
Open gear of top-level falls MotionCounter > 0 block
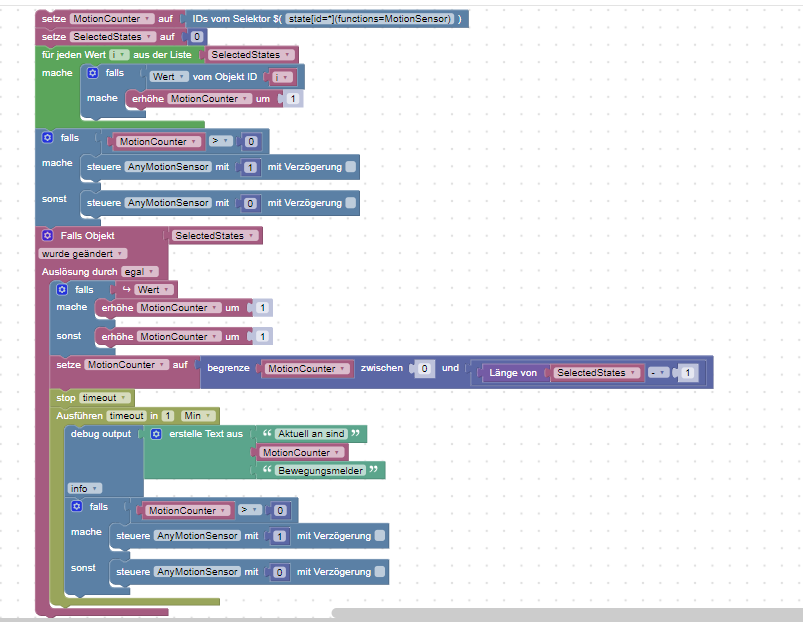pos(48,137)
